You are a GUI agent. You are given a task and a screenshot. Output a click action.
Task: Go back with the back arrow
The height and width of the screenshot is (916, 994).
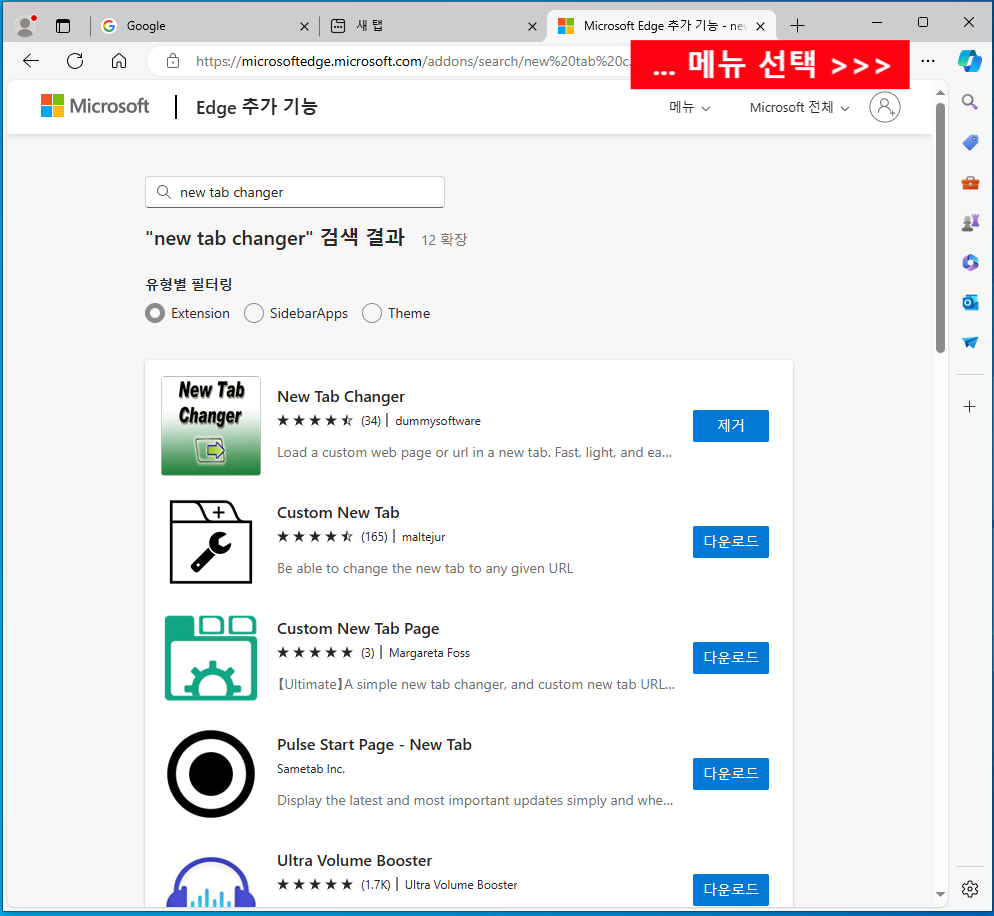[30, 61]
